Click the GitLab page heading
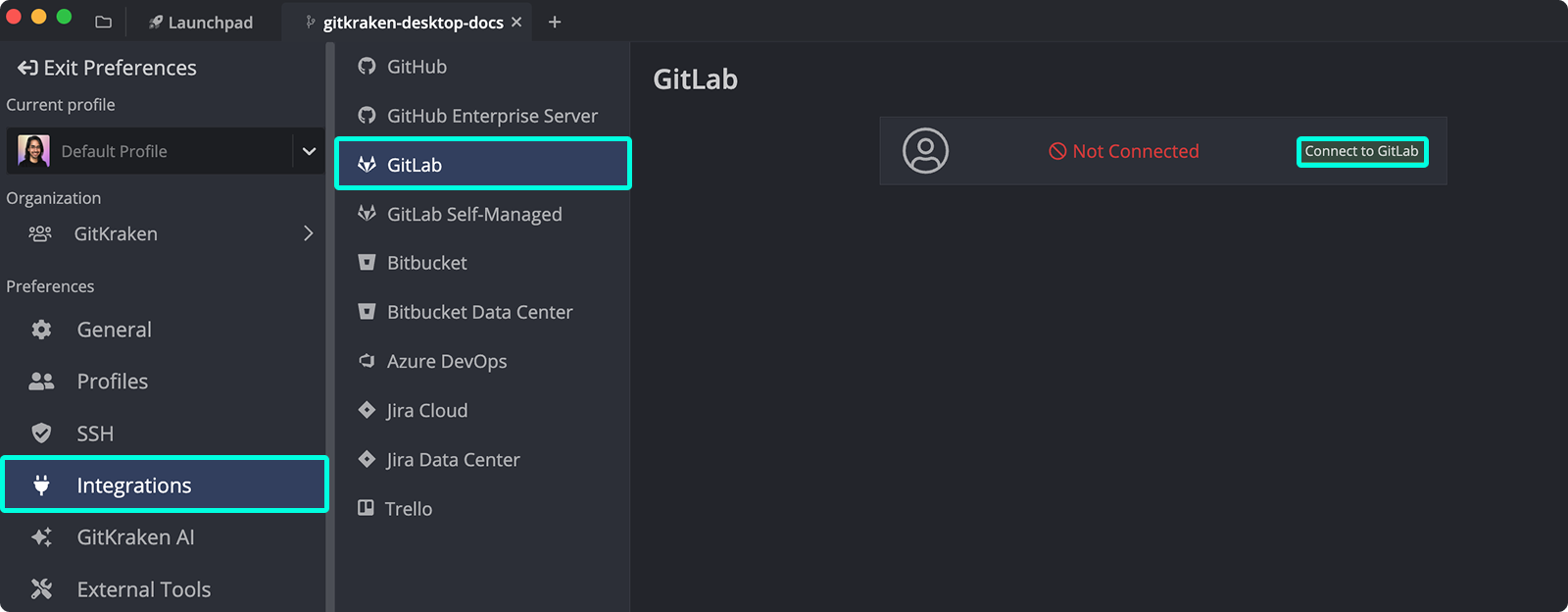The image size is (1568, 612). (695, 79)
